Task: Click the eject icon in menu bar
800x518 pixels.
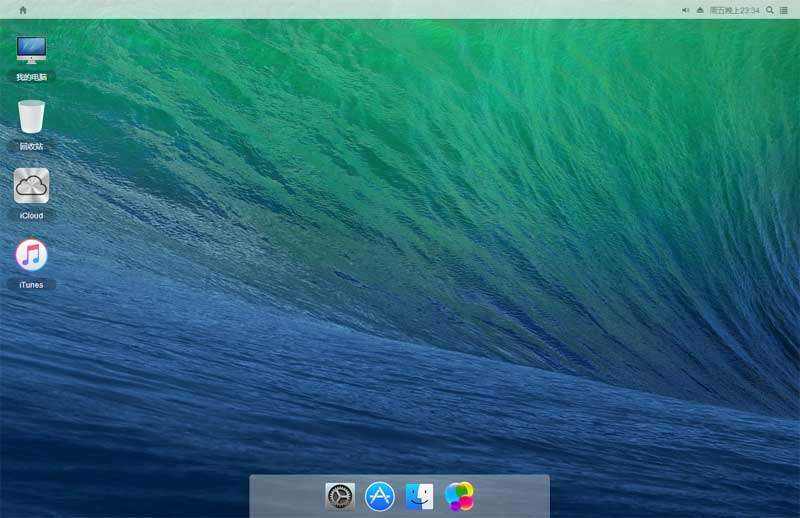Action: [700, 10]
